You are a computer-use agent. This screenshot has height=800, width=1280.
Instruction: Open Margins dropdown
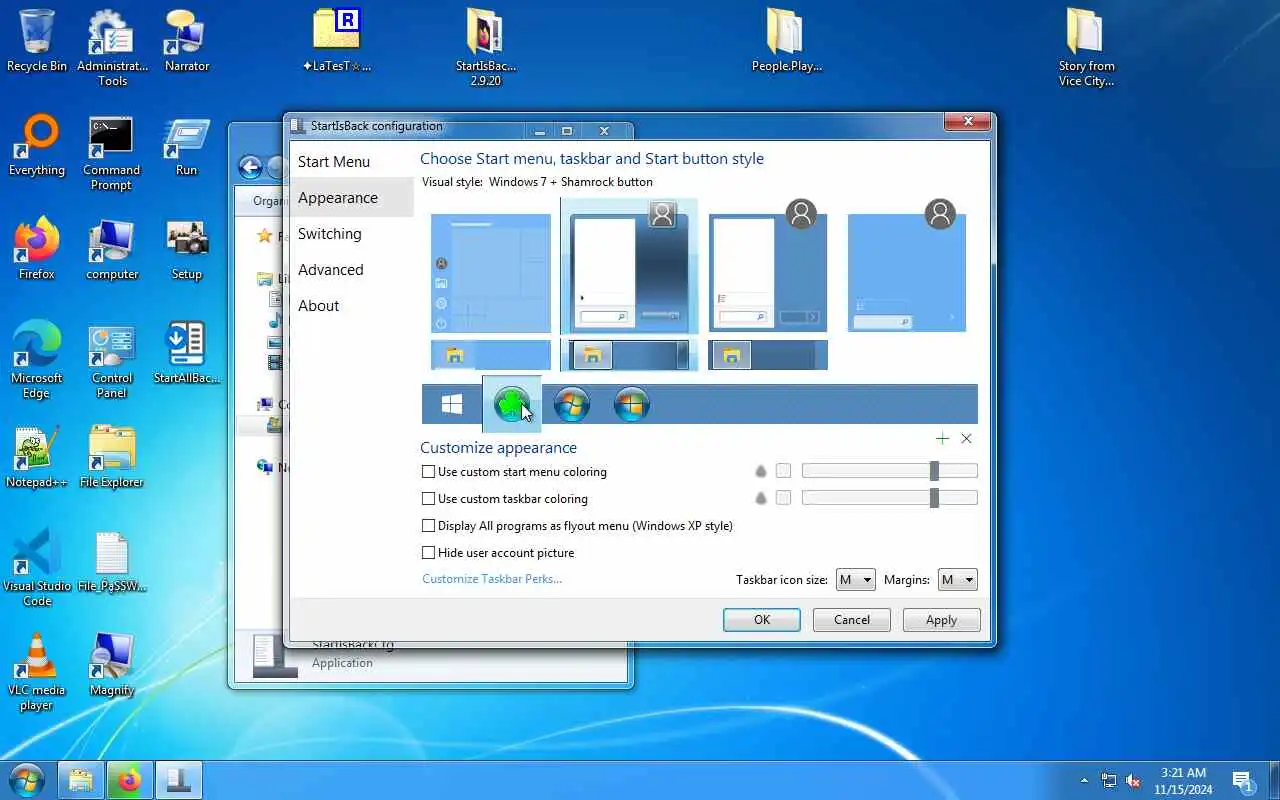click(x=957, y=580)
